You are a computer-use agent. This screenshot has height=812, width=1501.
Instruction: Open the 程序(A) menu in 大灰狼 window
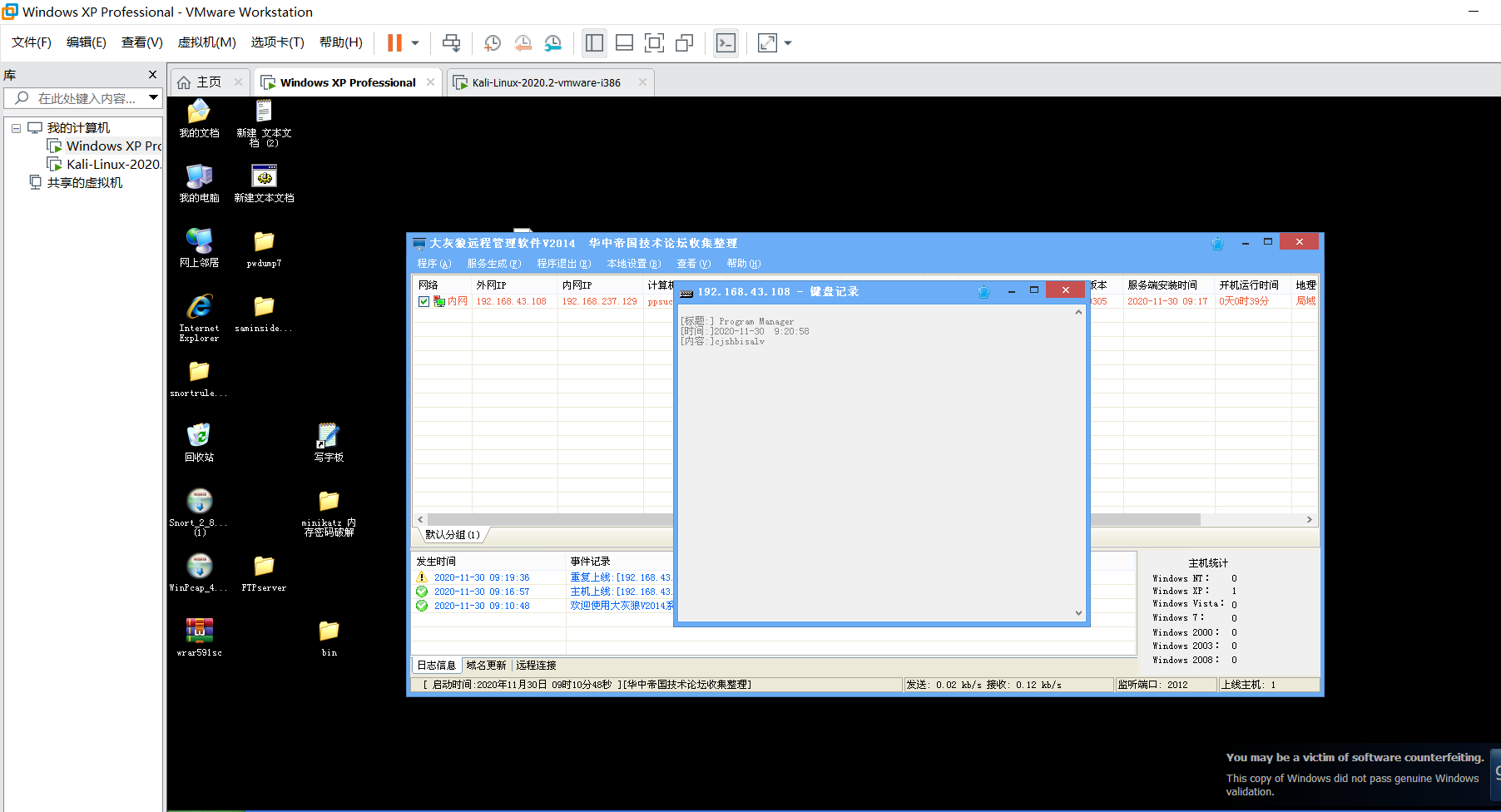coord(433,264)
